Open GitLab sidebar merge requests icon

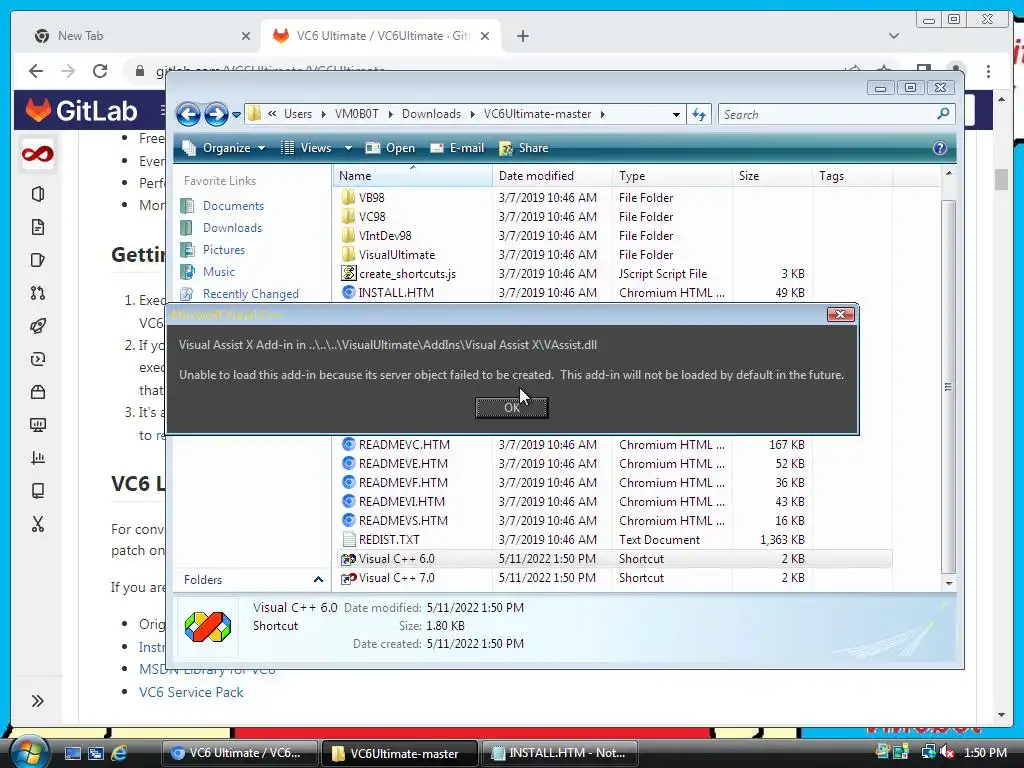pyautogui.click(x=38, y=293)
